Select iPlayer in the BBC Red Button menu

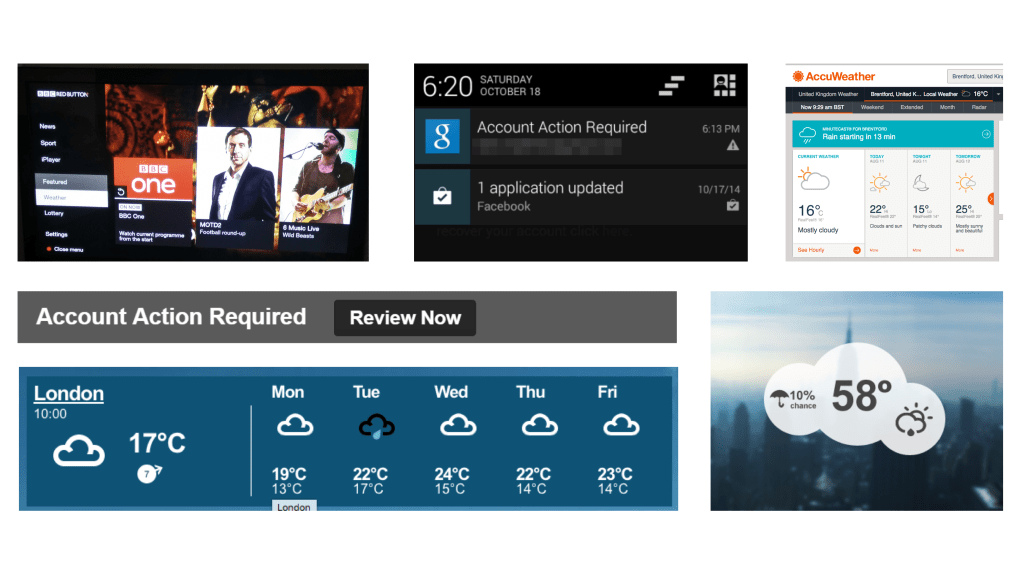(50, 158)
